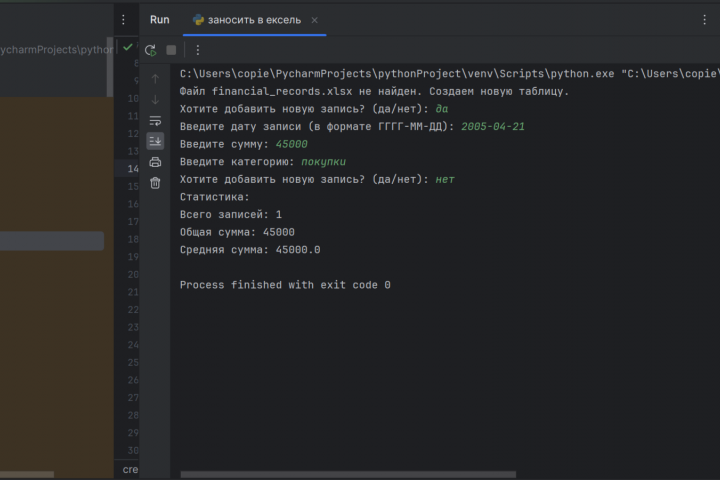Click the Python icon on the run tab

click(198, 20)
